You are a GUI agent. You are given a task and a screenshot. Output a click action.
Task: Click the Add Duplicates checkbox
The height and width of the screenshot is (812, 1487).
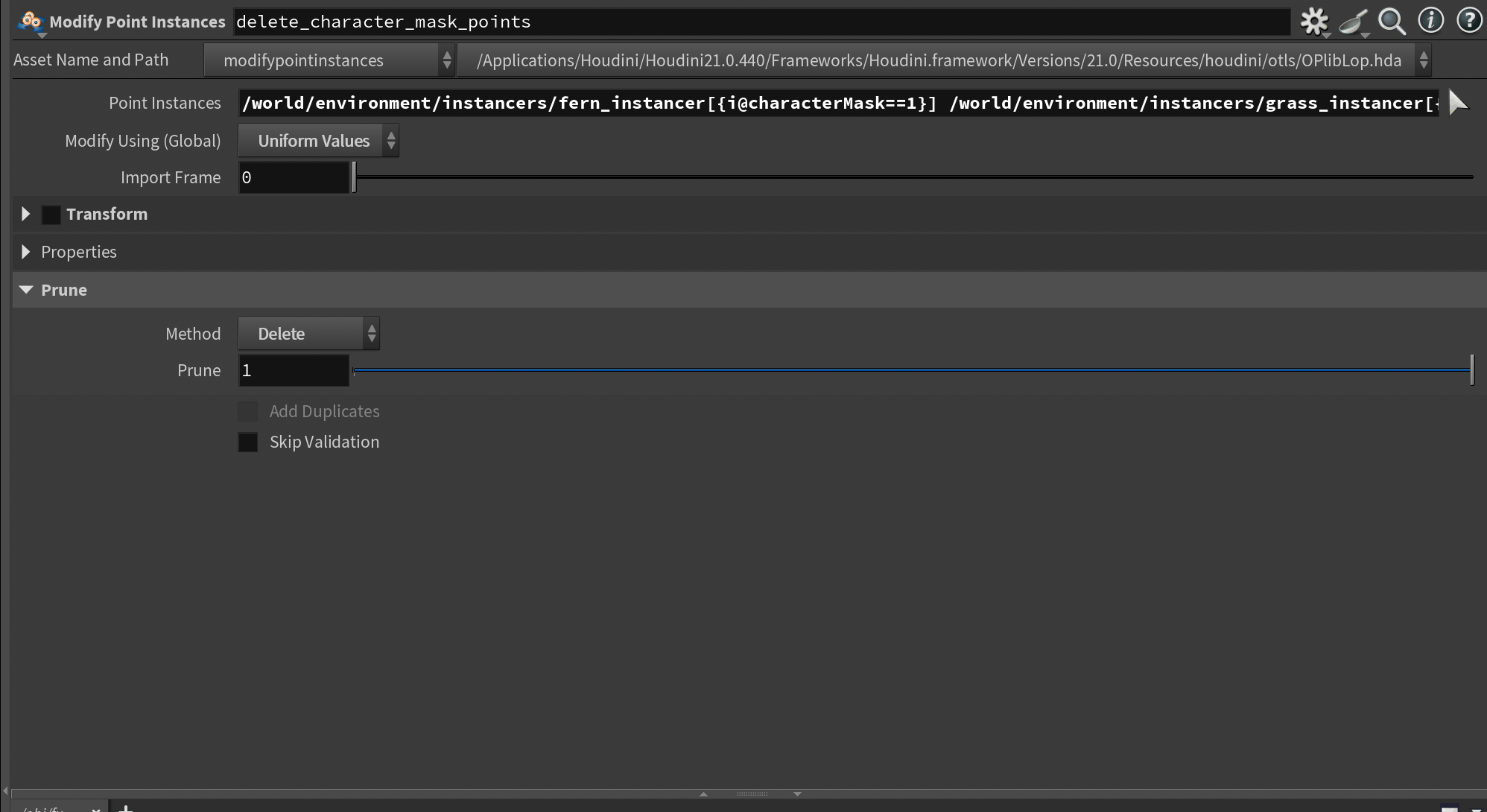coord(248,411)
